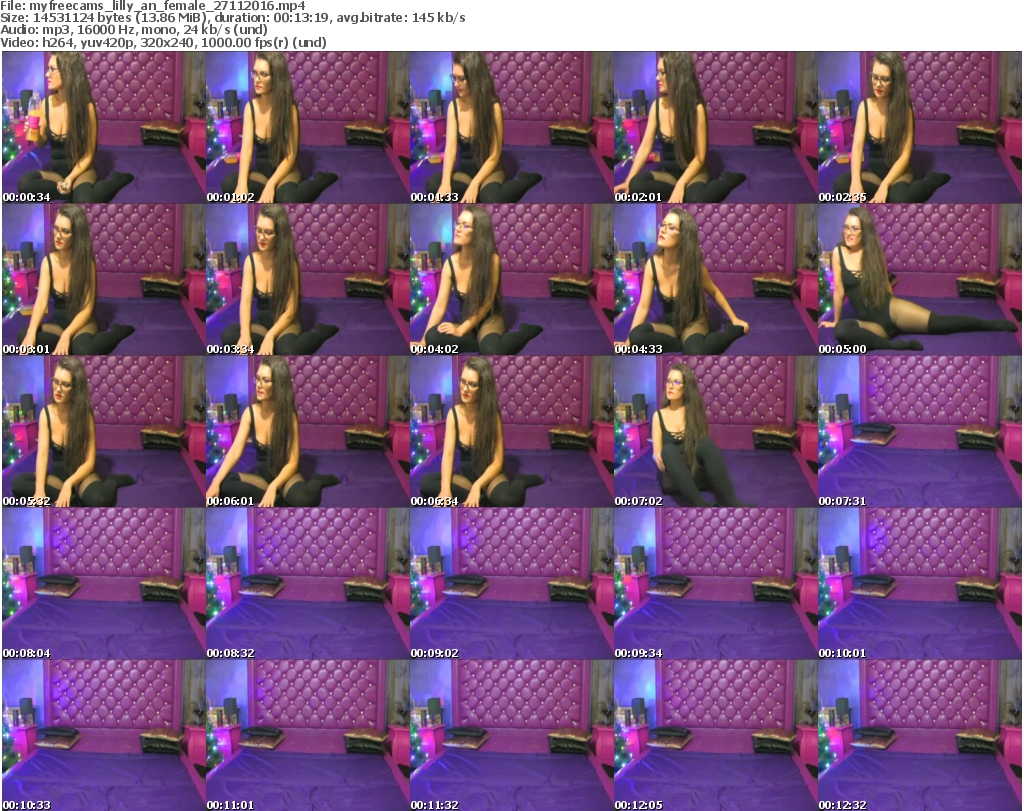Select the thumbnail stamped 00:07:31

point(920,432)
